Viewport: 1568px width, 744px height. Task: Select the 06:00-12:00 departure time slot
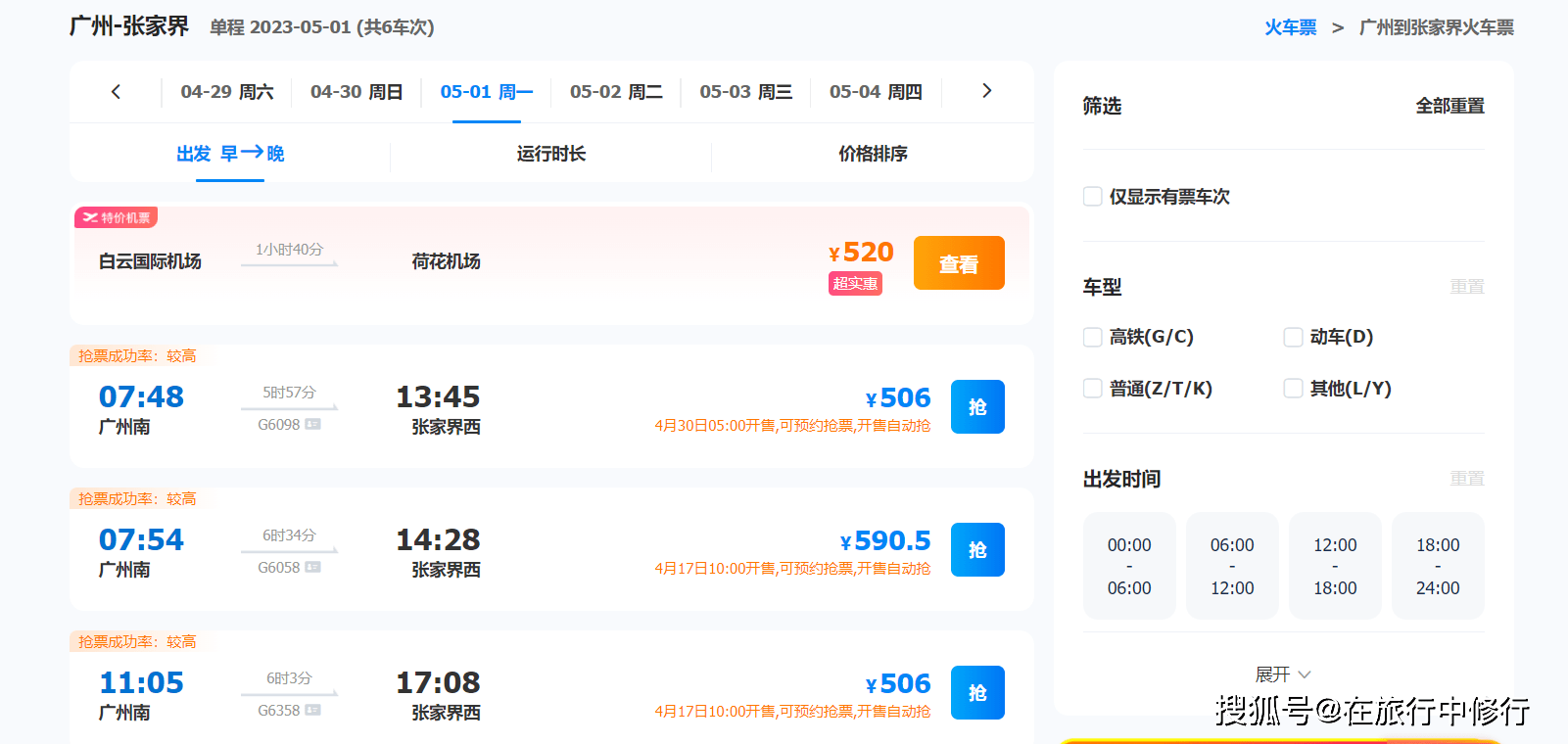1231,566
